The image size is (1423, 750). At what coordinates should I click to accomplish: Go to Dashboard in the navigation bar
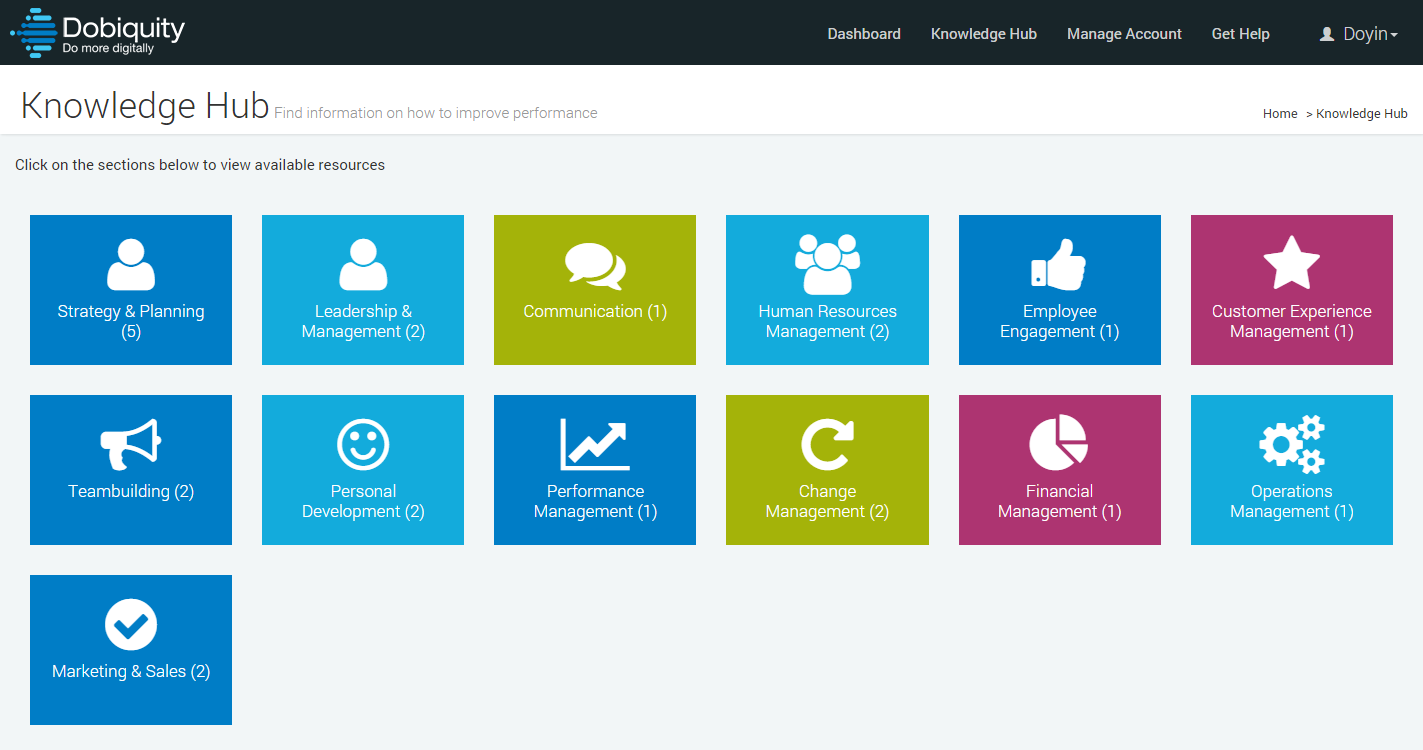coord(864,34)
